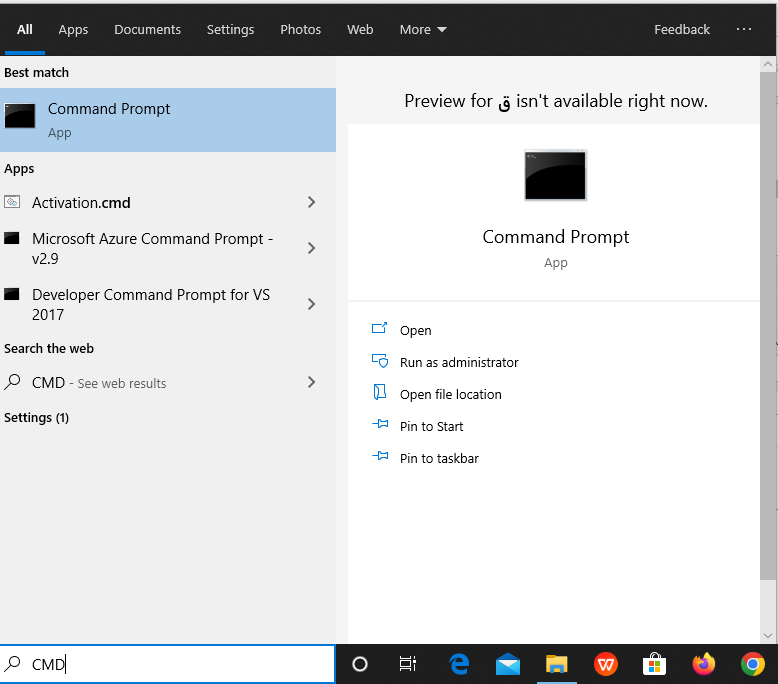The width and height of the screenshot is (778, 684).
Task: Open File Explorer from the taskbar
Action: click(x=557, y=664)
